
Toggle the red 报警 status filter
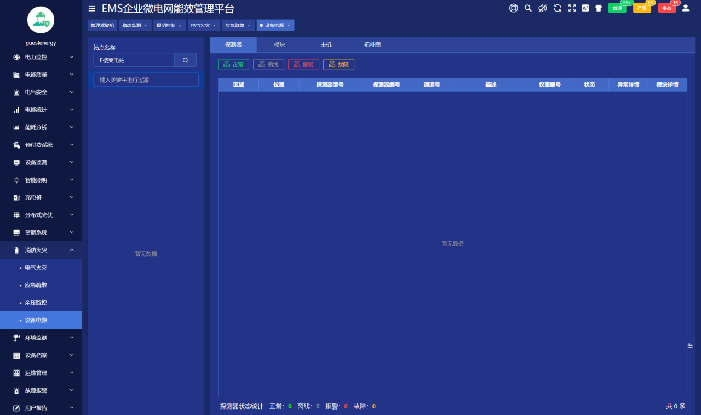tap(302, 64)
